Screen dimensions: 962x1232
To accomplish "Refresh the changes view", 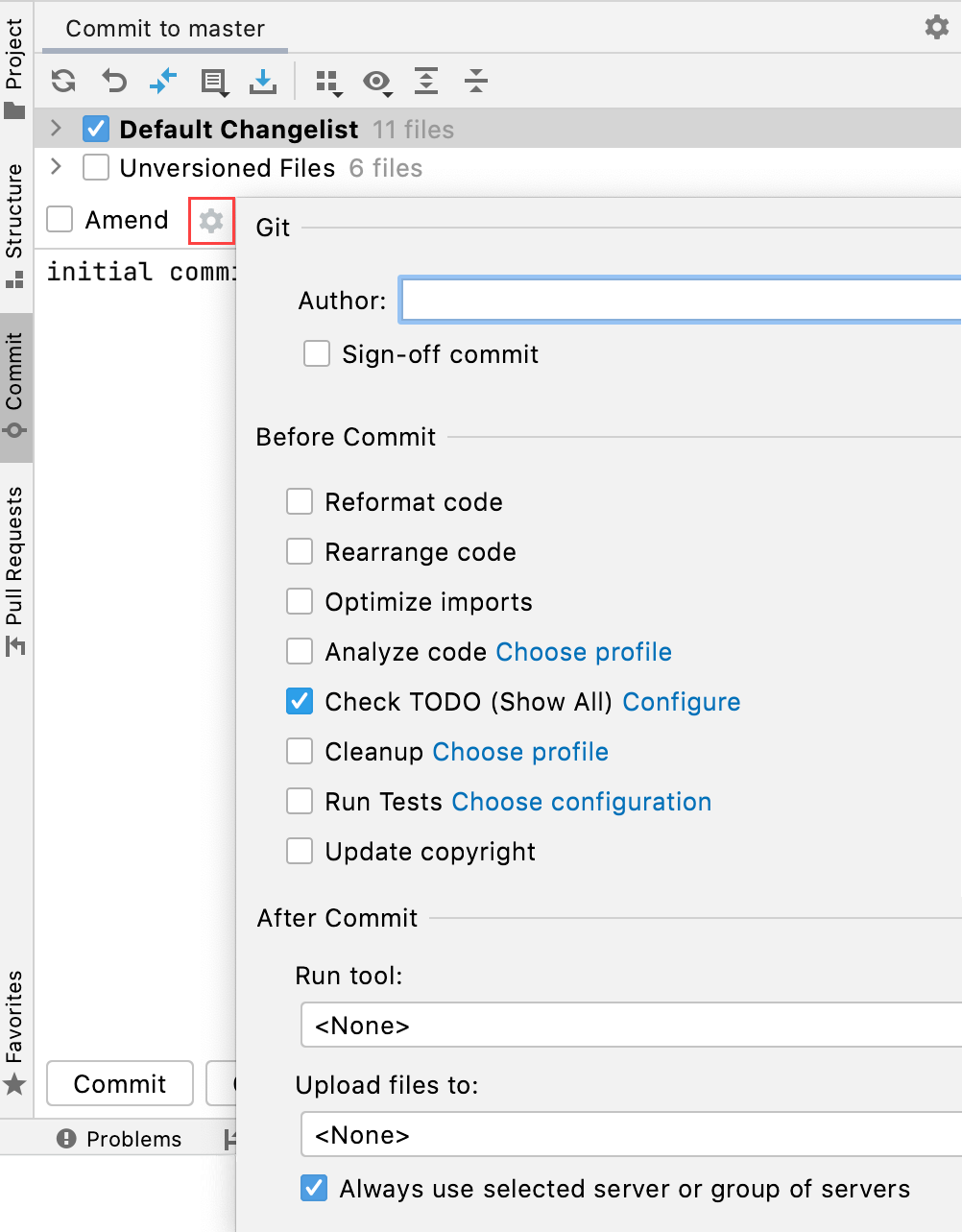I will pos(63,82).
